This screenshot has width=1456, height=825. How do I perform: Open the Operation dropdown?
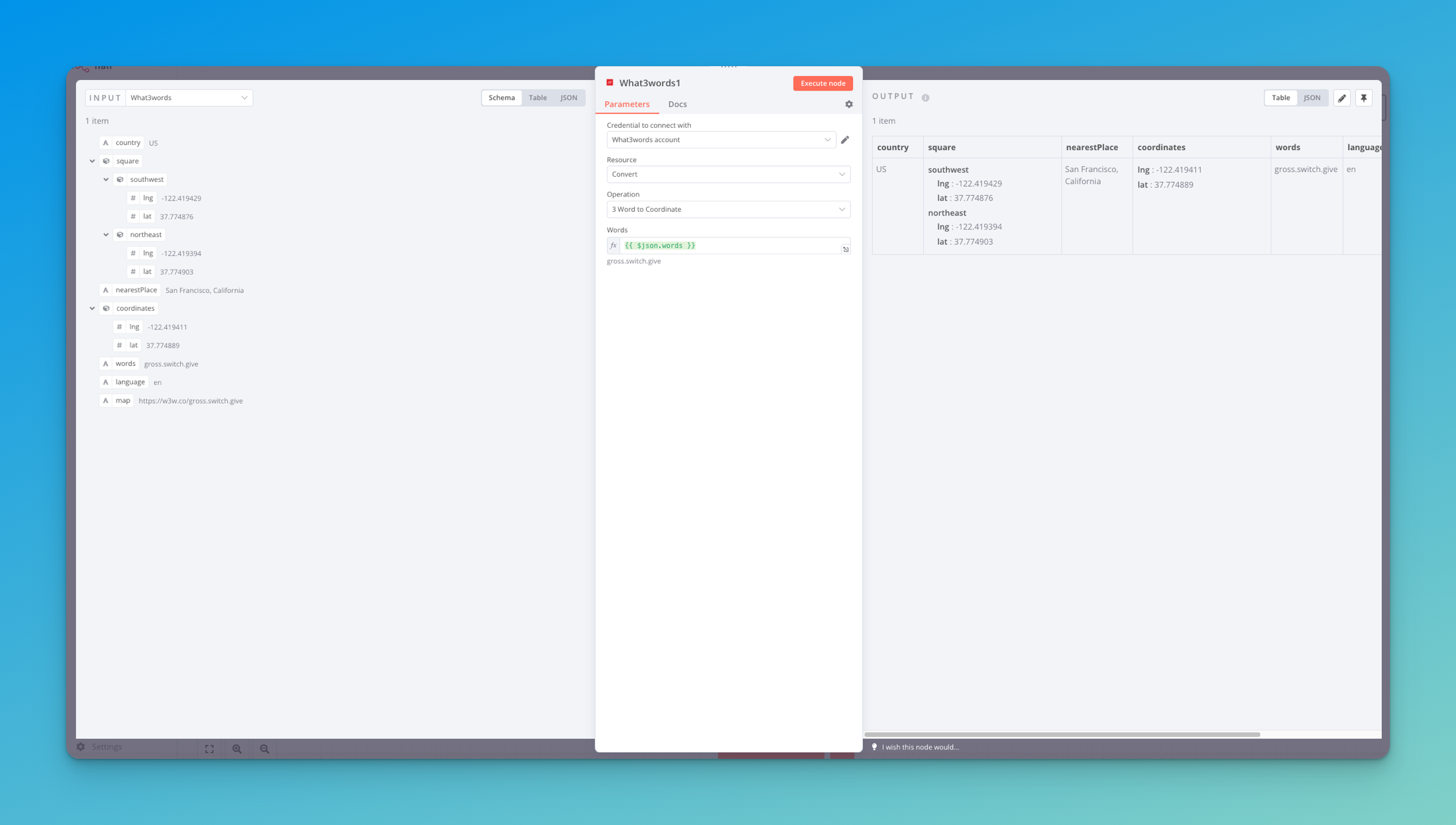[x=728, y=210]
